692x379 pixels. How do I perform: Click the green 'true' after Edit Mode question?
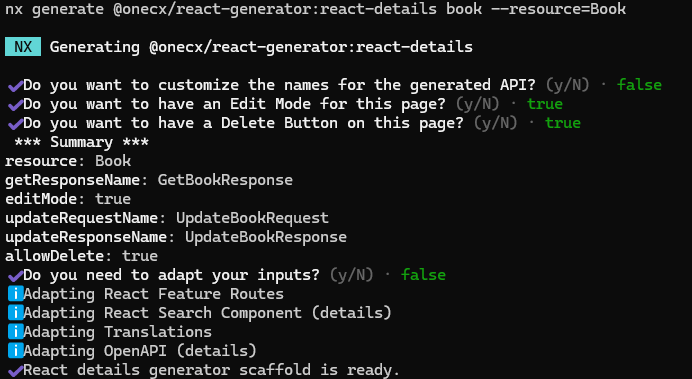[545, 104]
